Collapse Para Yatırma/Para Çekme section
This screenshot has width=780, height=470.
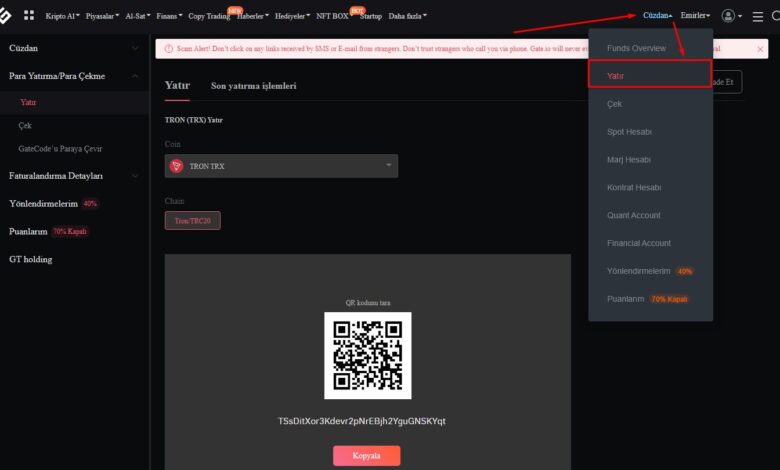[75, 76]
